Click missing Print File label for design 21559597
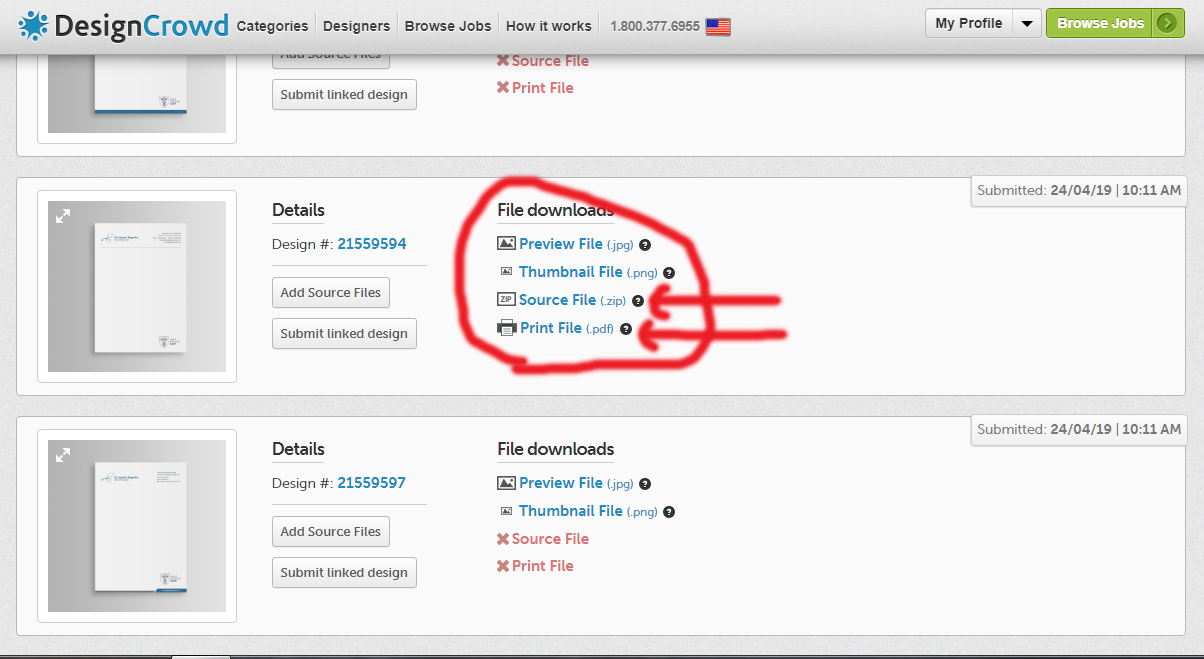The height and width of the screenshot is (659, 1204). click(543, 566)
